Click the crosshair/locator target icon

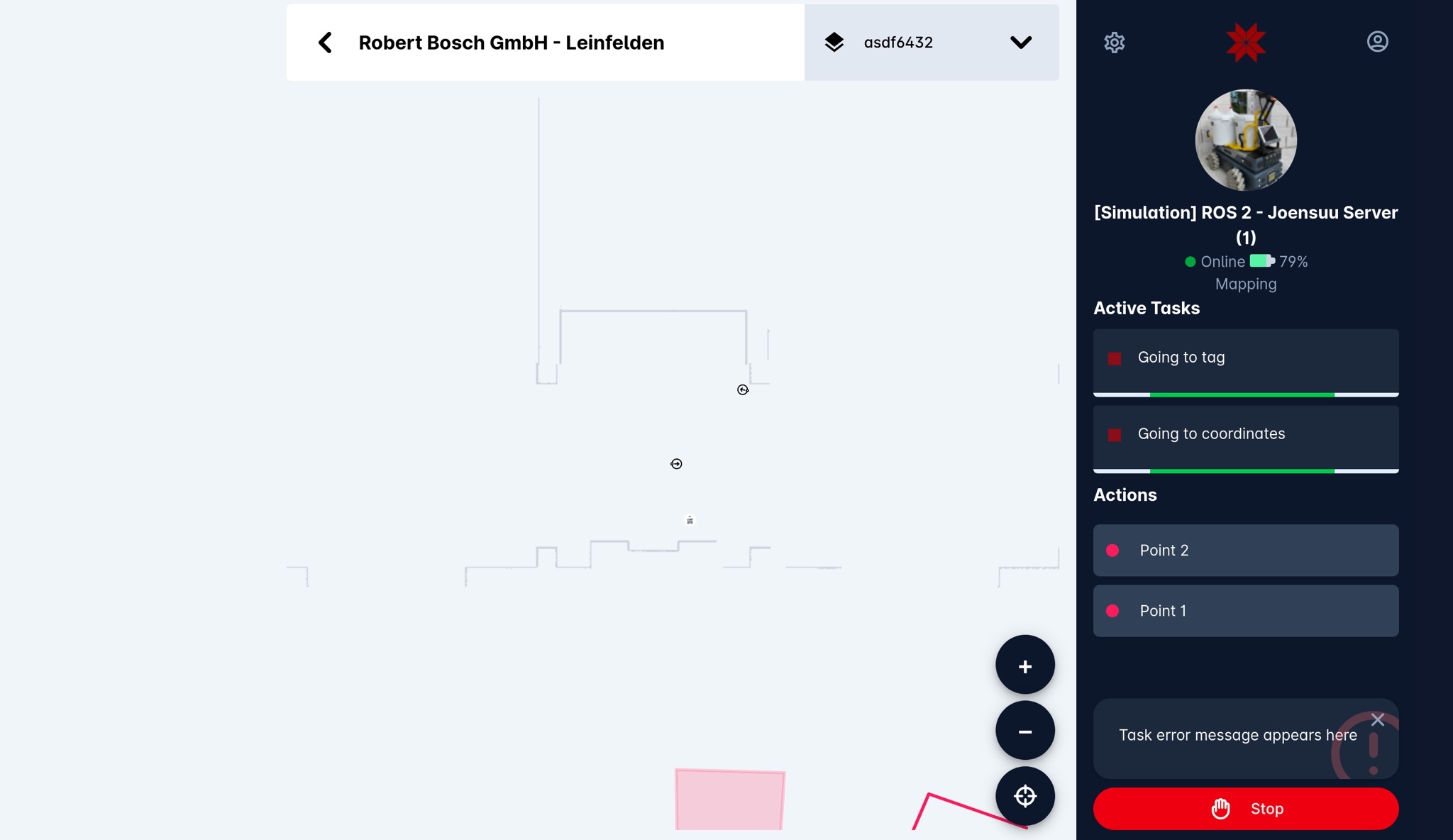(x=1025, y=796)
